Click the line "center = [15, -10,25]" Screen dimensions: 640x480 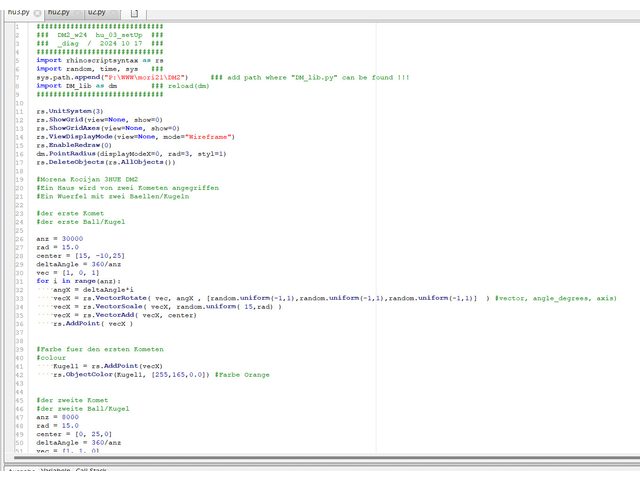[80, 256]
